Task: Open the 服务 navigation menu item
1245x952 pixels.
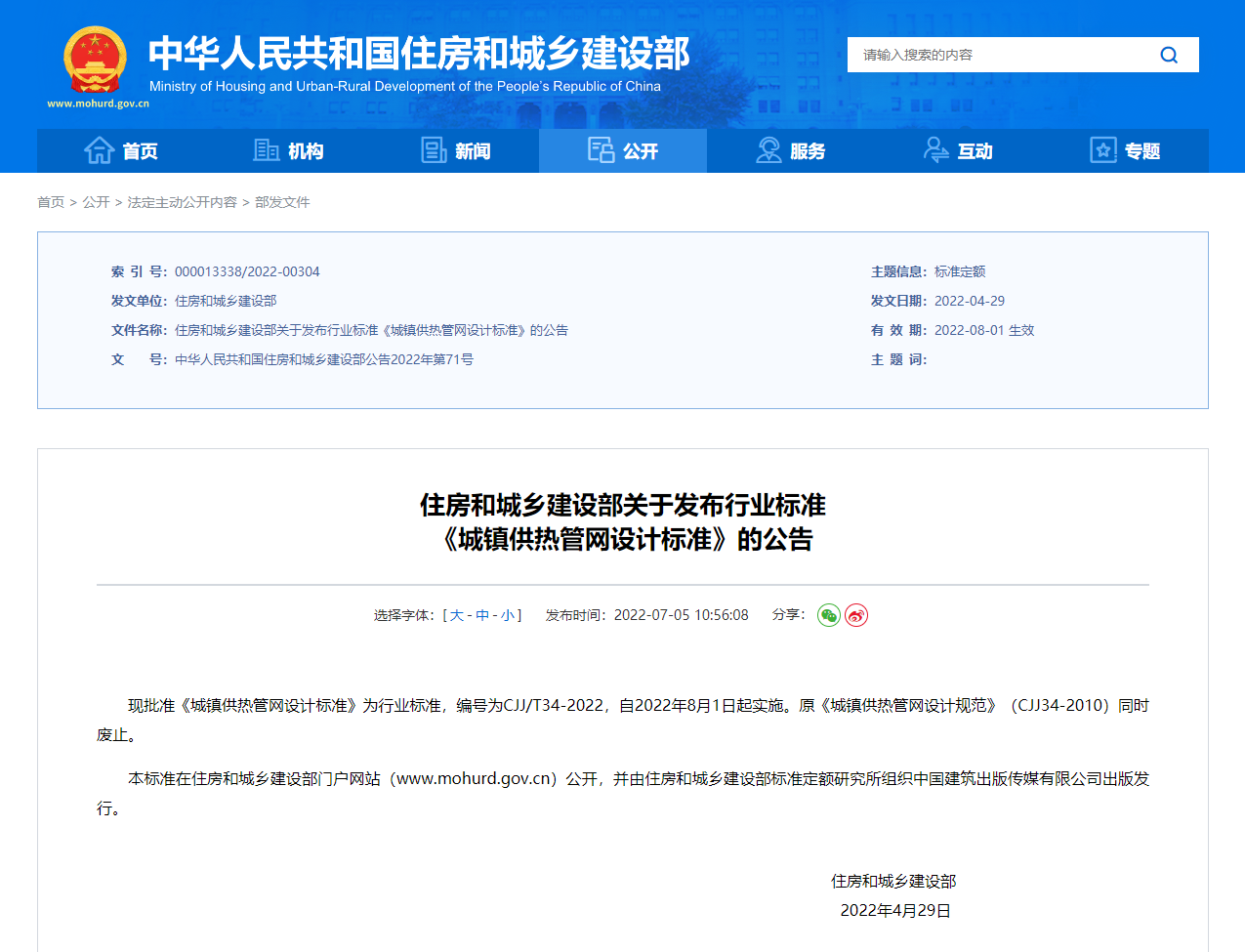Action: [x=808, y=151]
